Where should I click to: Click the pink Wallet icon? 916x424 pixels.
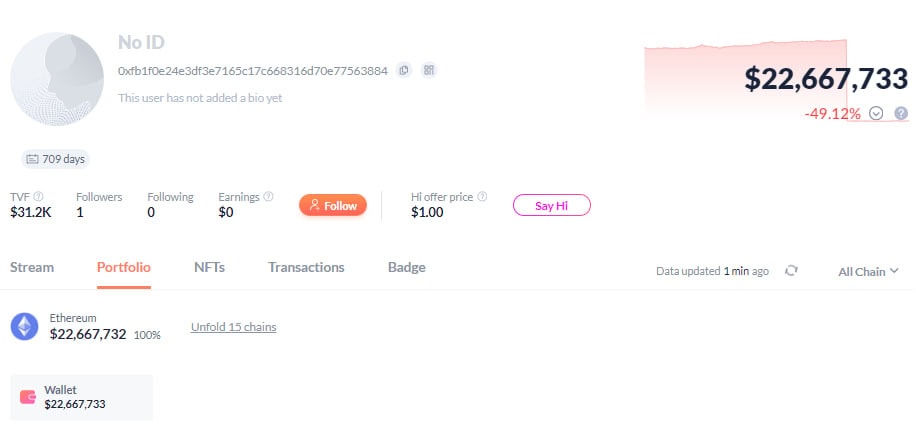(x=29, y=397)
